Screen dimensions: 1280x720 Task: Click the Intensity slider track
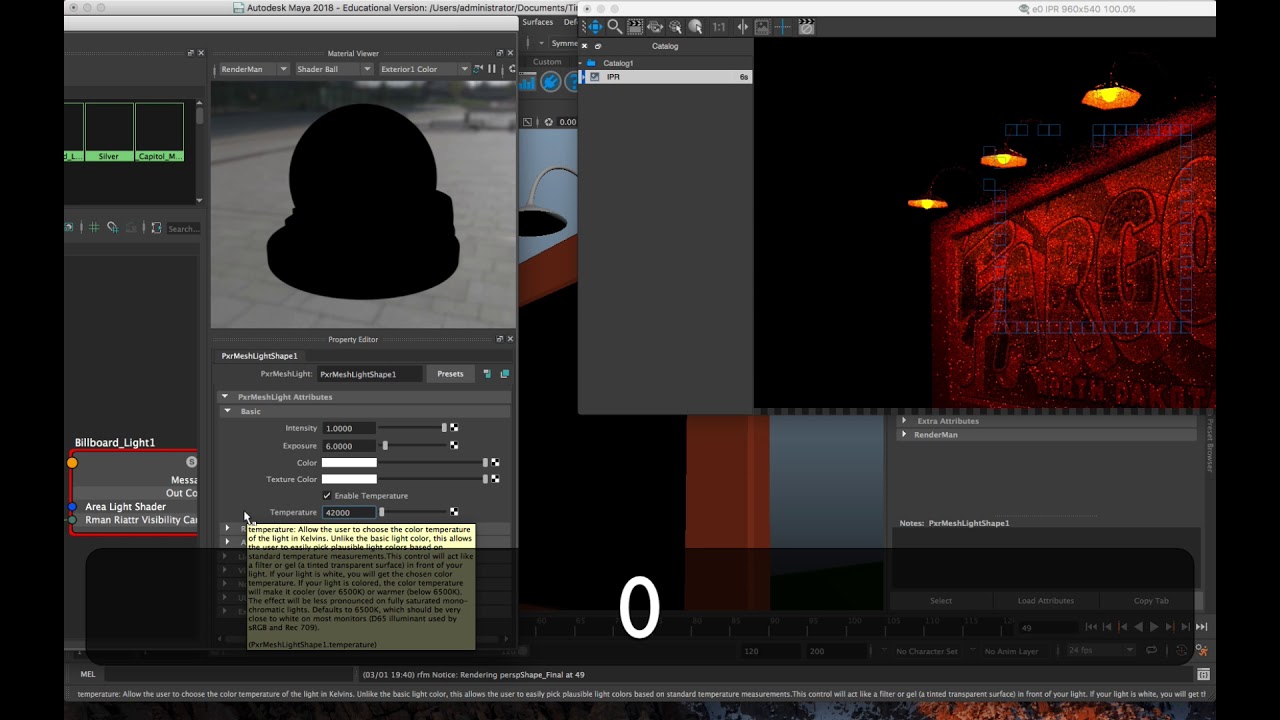(412, 428)
